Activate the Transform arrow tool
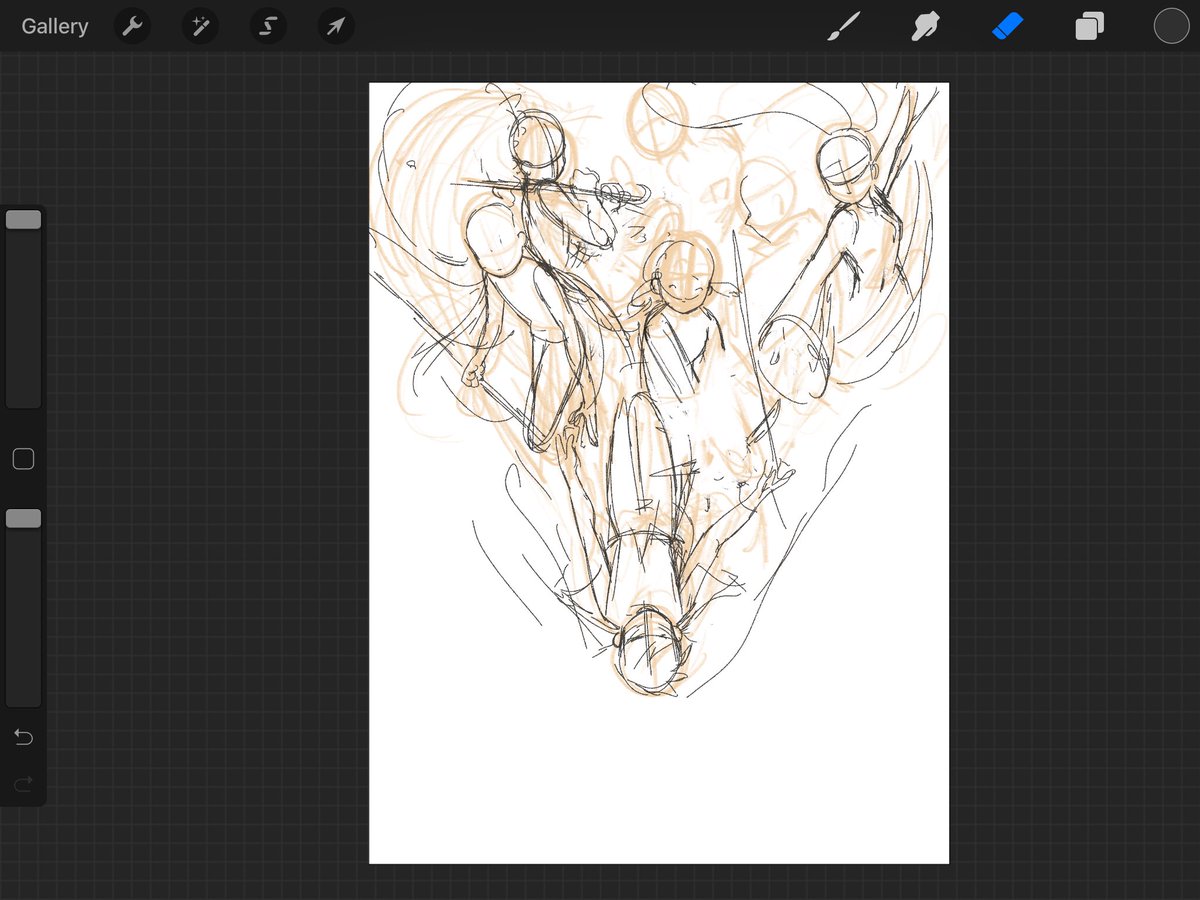Image resolution: width=1200 pixels, height=900 pixels. click(336, 26)
